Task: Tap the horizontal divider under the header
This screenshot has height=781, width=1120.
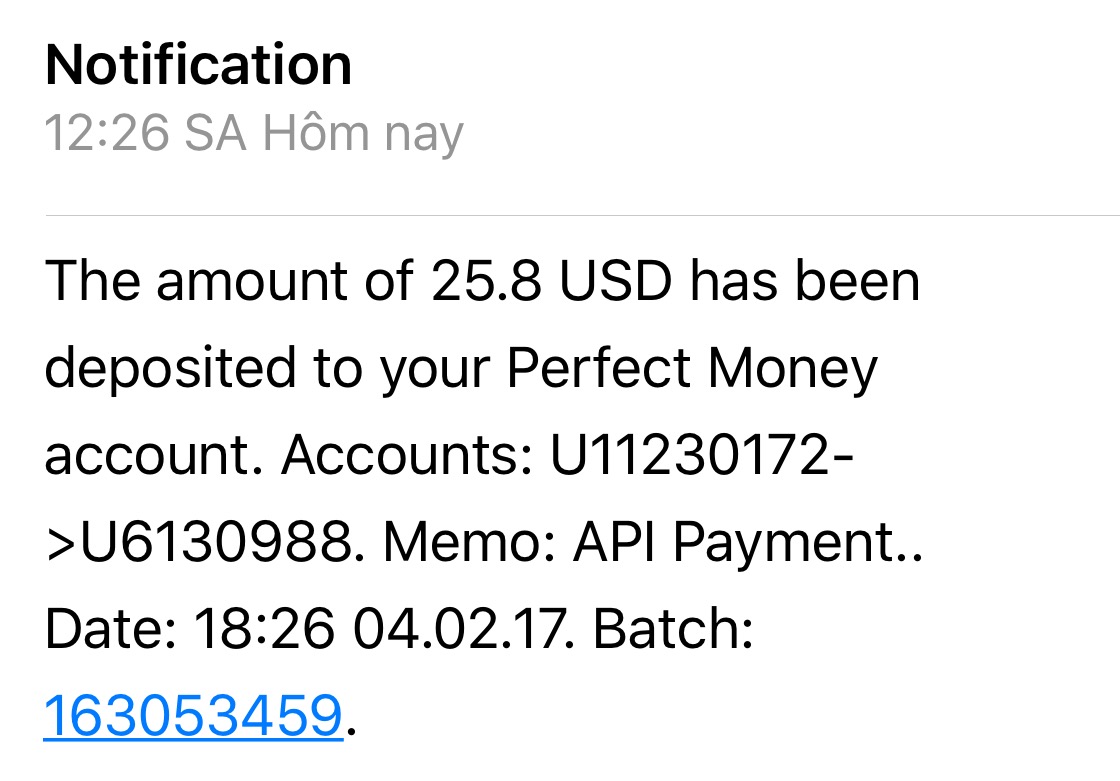Action: coord(582,215)
